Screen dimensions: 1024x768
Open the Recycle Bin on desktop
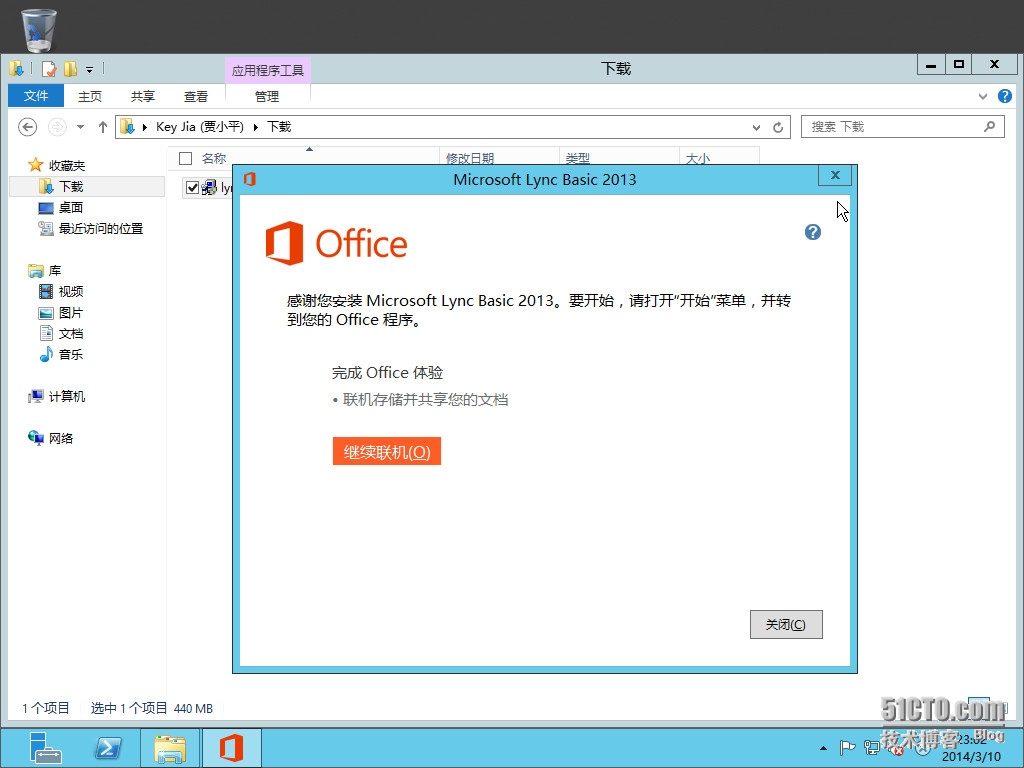pyautogui.click(x=39, y=29)
